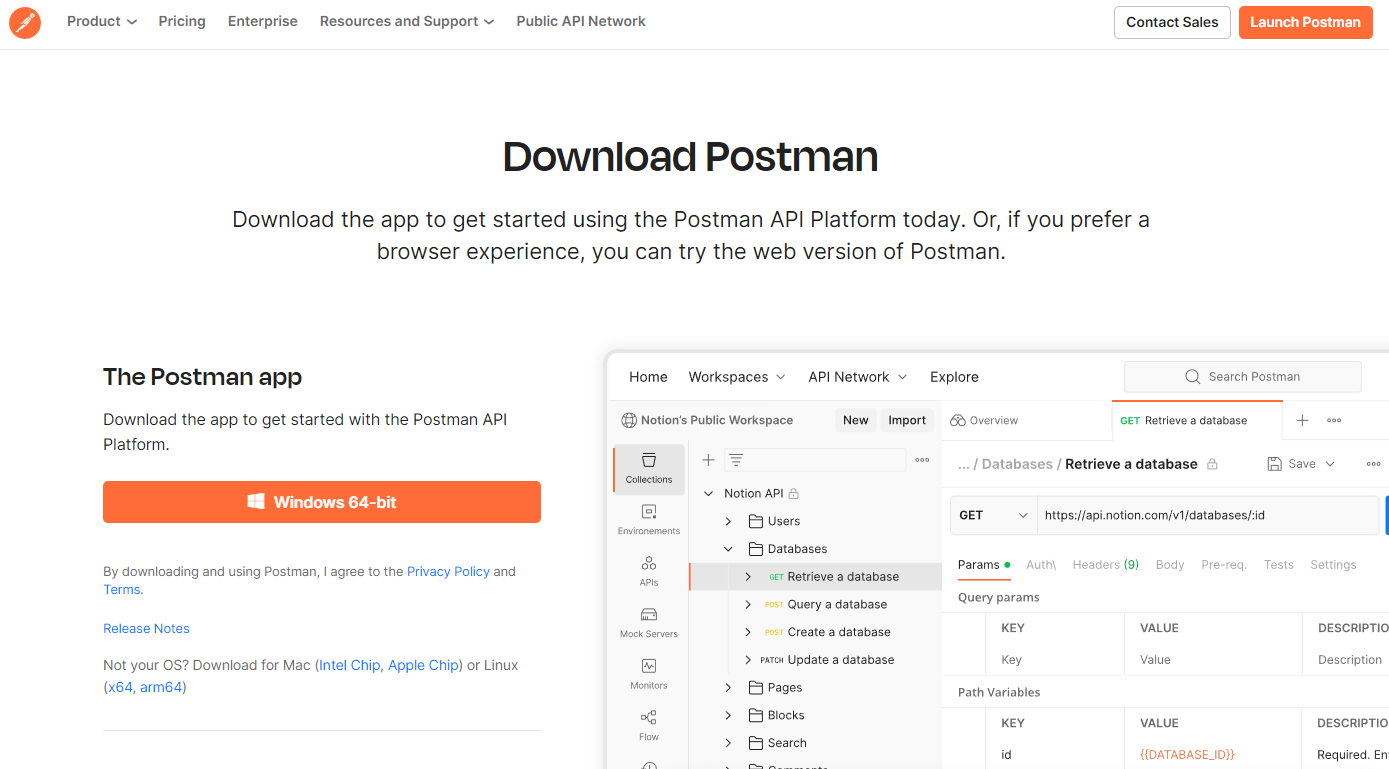Click the Search Postman field

[1243, 377]
